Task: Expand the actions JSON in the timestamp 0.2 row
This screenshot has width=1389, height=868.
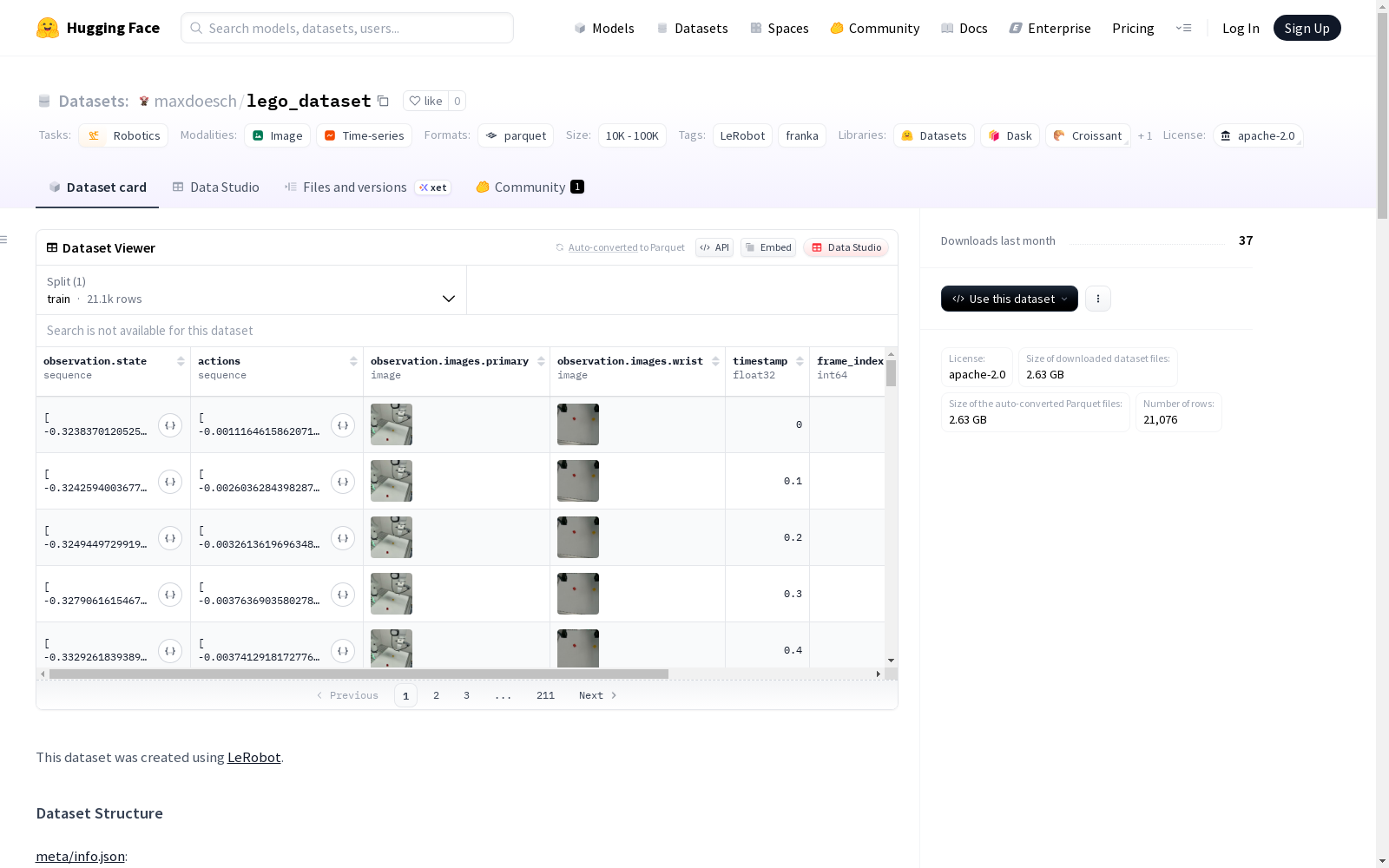Action: (343, 538)
